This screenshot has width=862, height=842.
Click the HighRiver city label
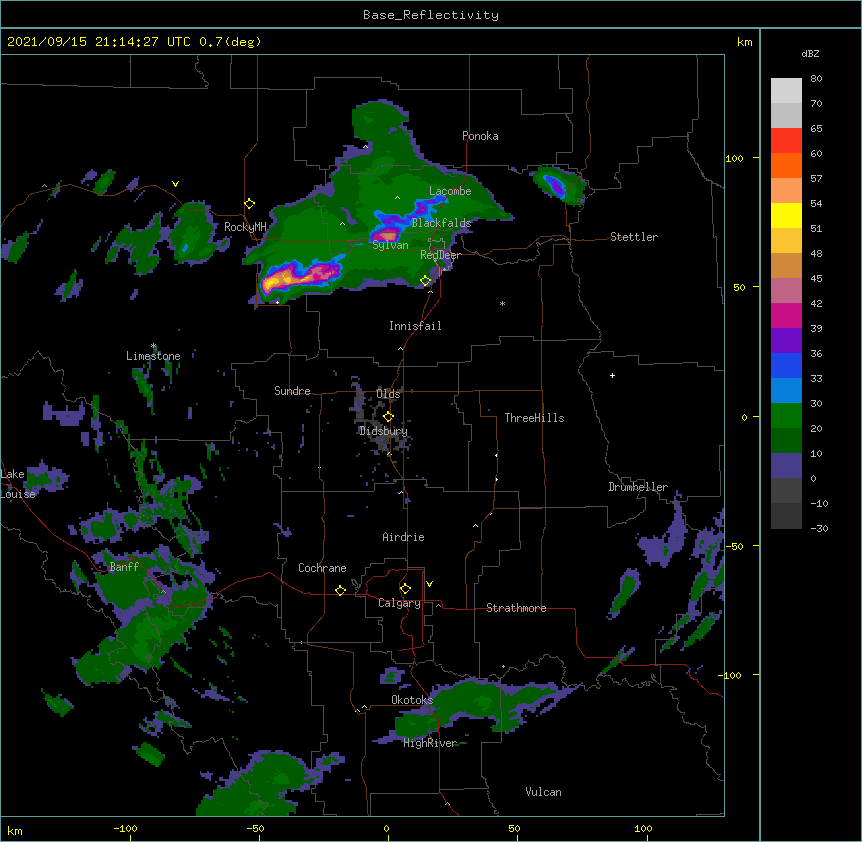click(x=430, y=743)
